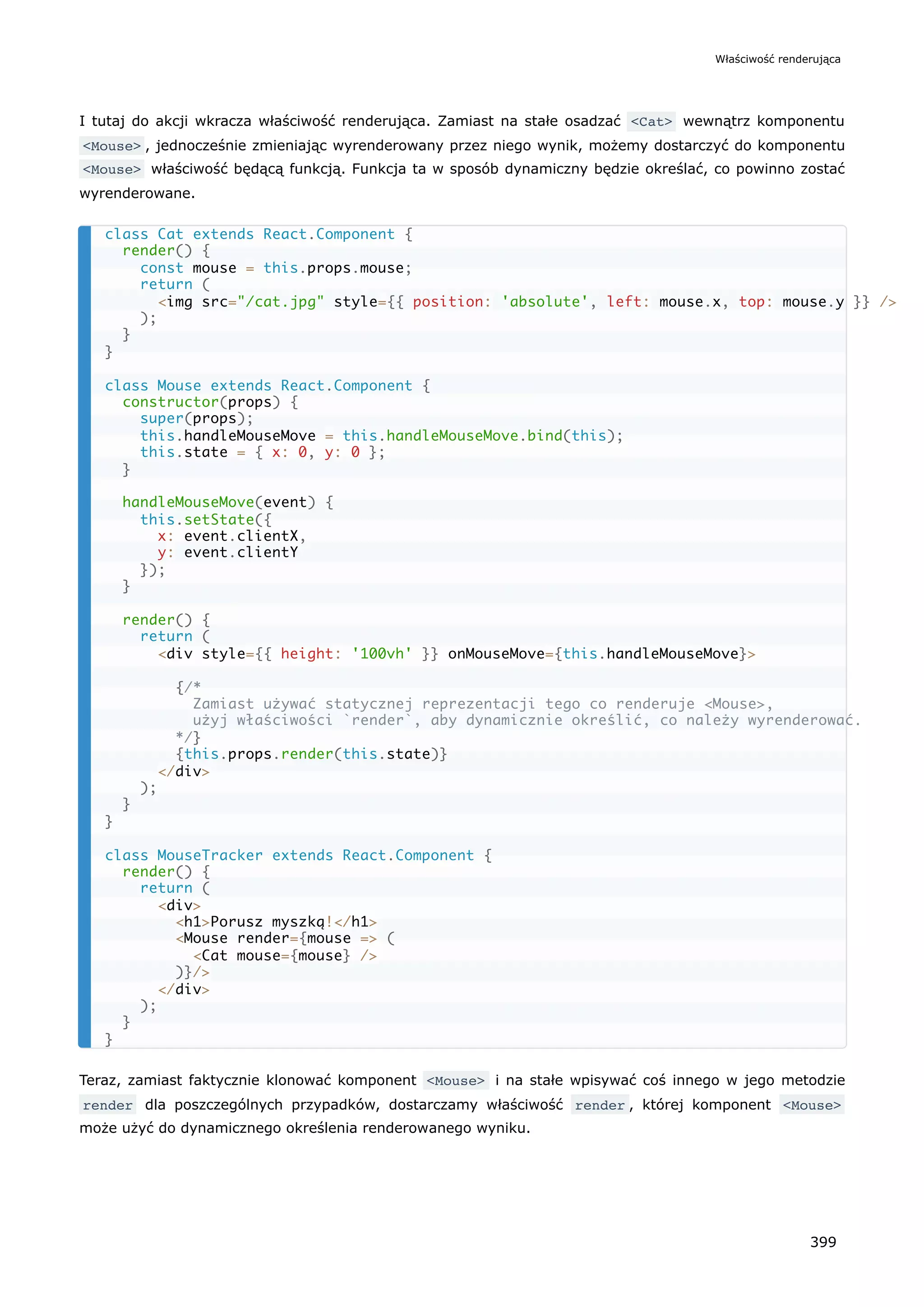The width and height of the screenshot is (924, 1307).
Task: Click the page header 'Właściwość renderująca'
Action: tap(777, 59)
